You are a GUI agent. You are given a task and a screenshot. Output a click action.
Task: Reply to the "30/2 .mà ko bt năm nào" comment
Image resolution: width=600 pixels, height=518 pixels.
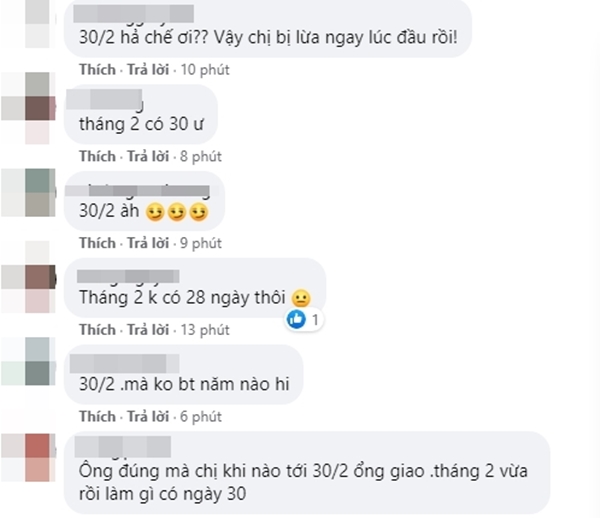148,416
